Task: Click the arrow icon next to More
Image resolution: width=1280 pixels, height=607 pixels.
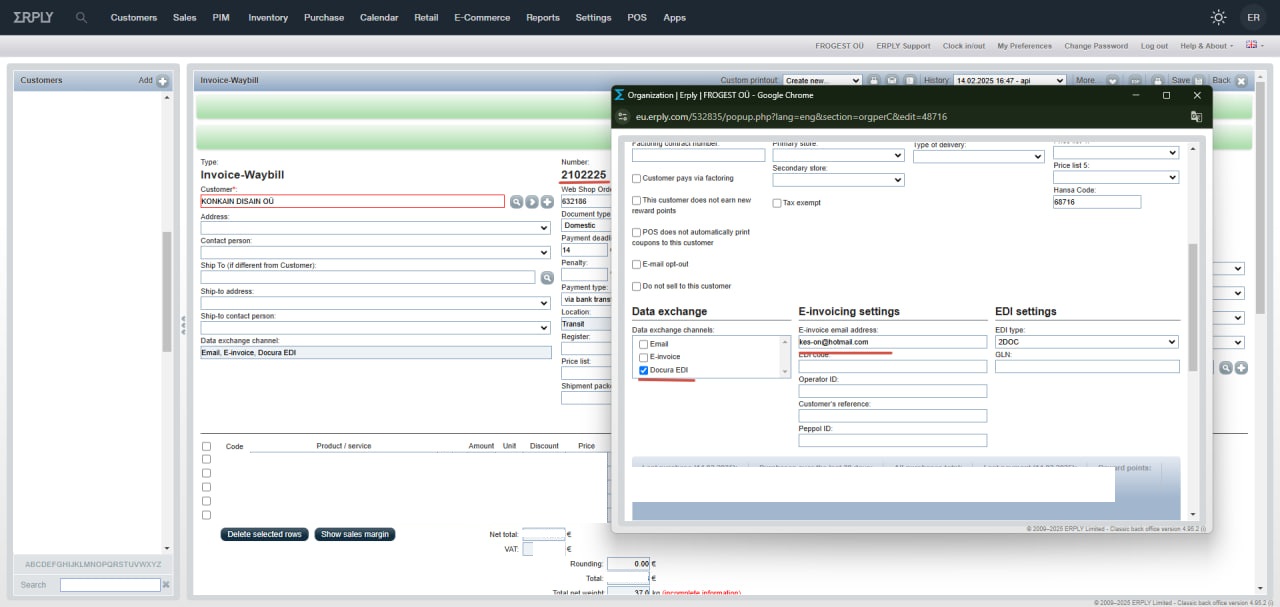Action: coord(1112,81)
